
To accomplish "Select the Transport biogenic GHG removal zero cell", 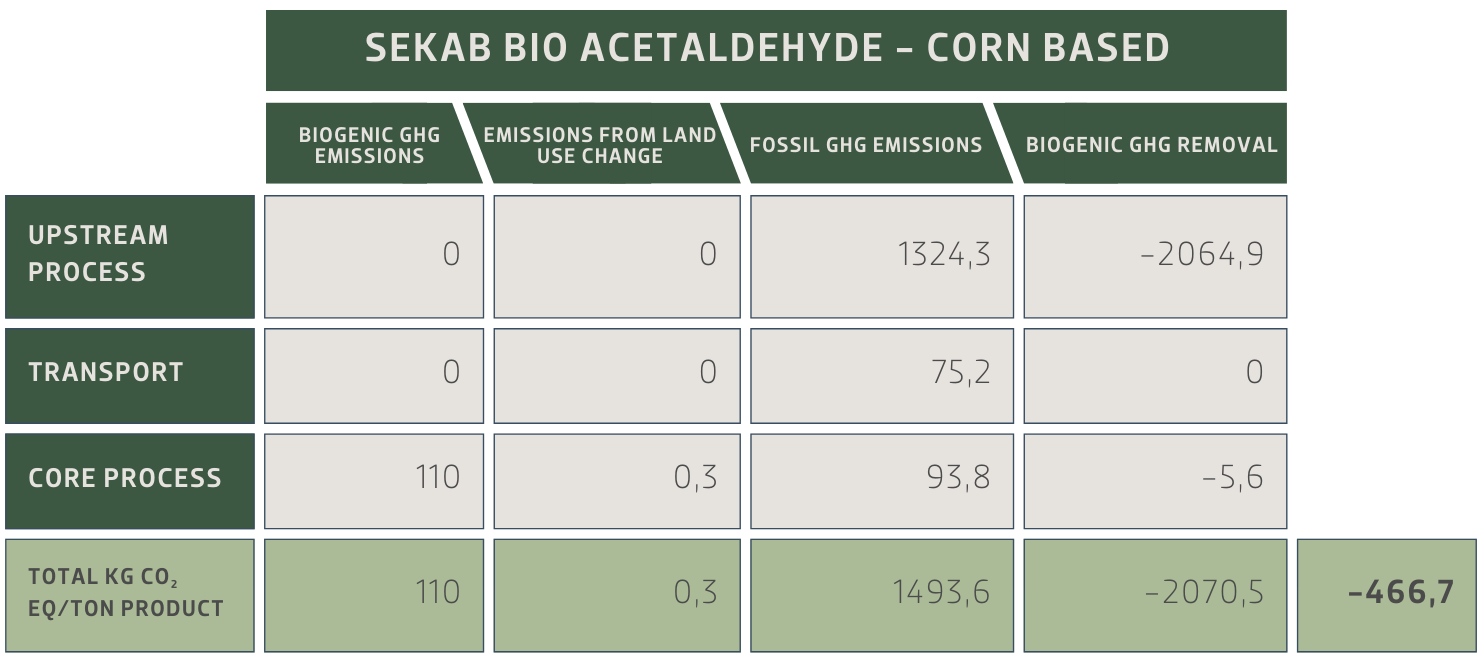I will (x=1155, y=374).
